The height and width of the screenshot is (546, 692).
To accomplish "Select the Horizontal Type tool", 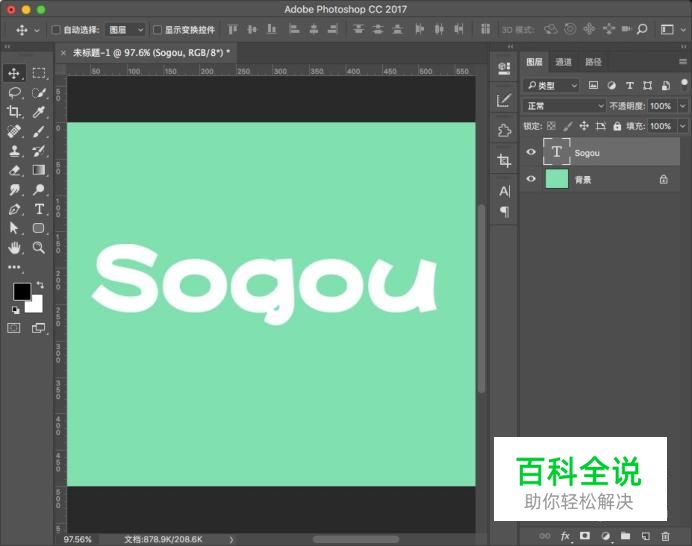I will pos(39,208).
